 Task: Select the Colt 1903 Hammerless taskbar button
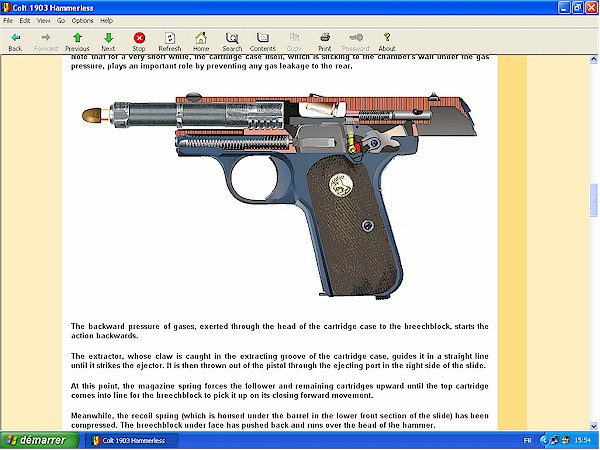click(x=131, y=440)
